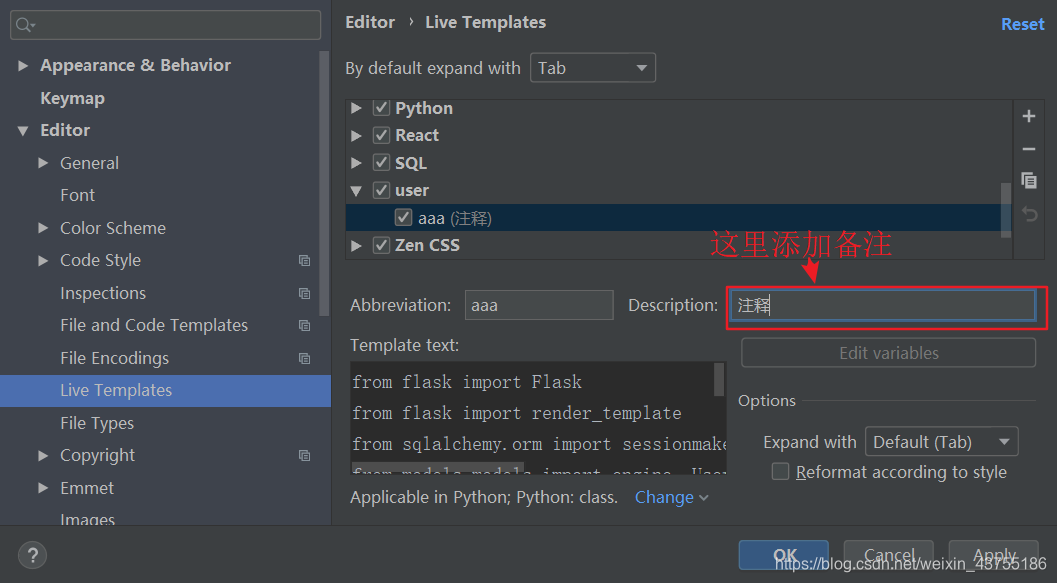Open the 'By default expand with' Tab dropdown
The image size is (1057, 583).
point(593,67)
